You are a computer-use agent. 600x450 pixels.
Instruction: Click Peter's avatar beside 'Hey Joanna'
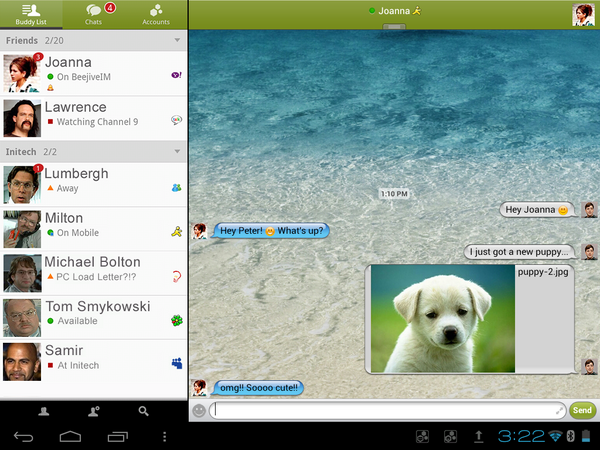pyautogui.click(x=589, y=210)
